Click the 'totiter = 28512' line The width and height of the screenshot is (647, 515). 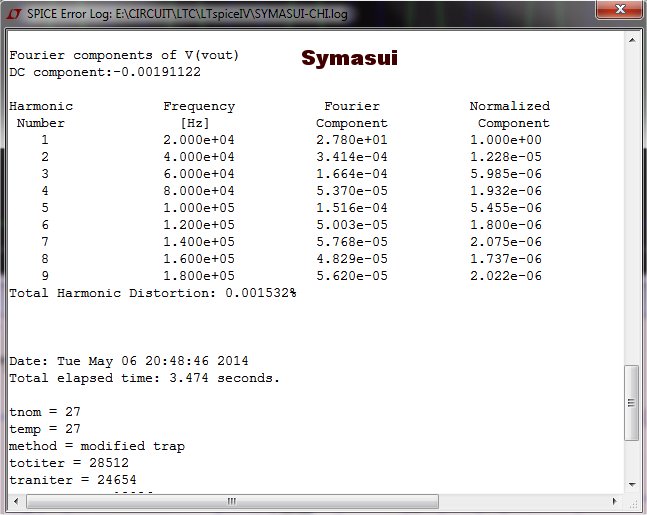click(x=69, y=463)
